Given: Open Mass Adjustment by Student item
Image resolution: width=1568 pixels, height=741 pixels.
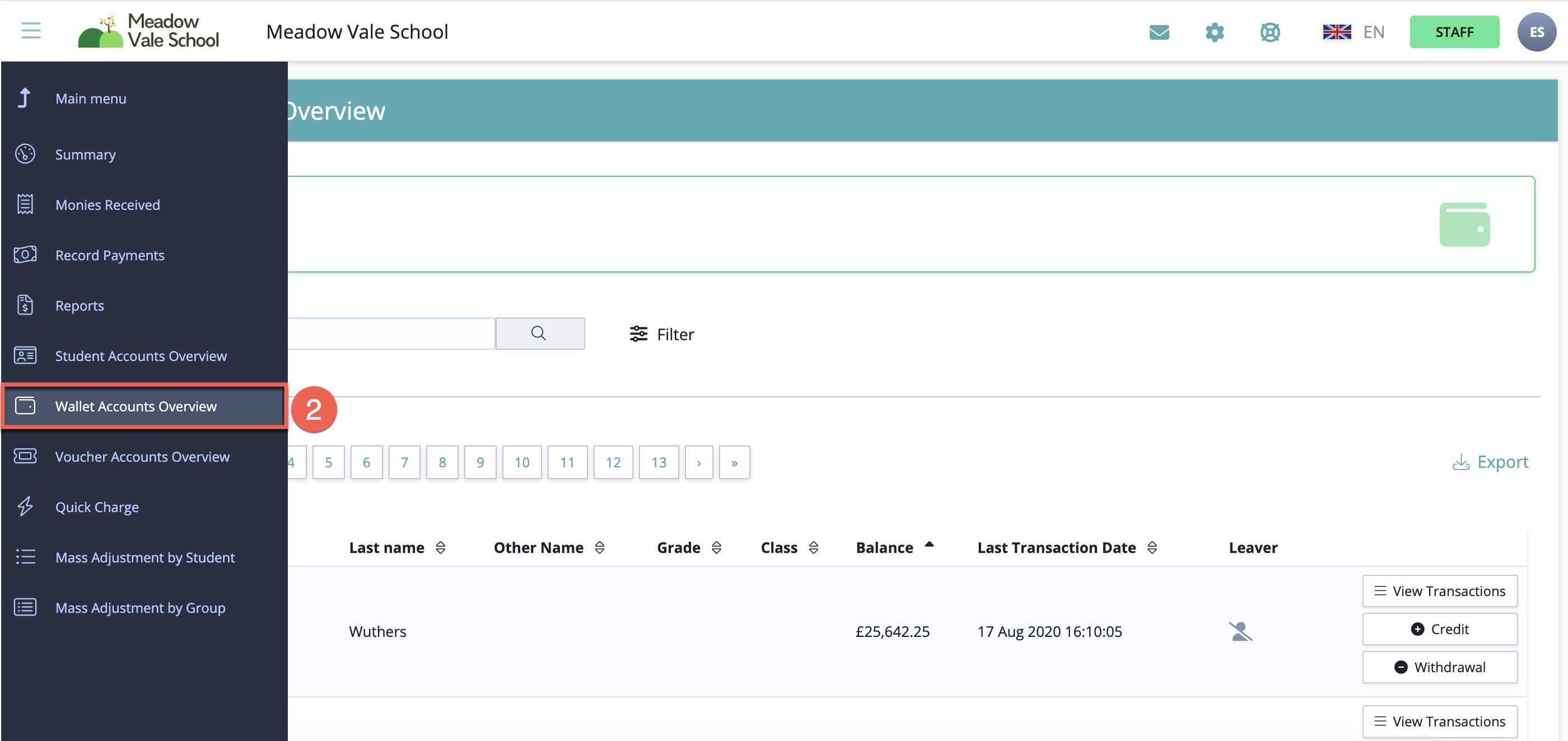Looking at the screenshot, I should click(144, 557).
